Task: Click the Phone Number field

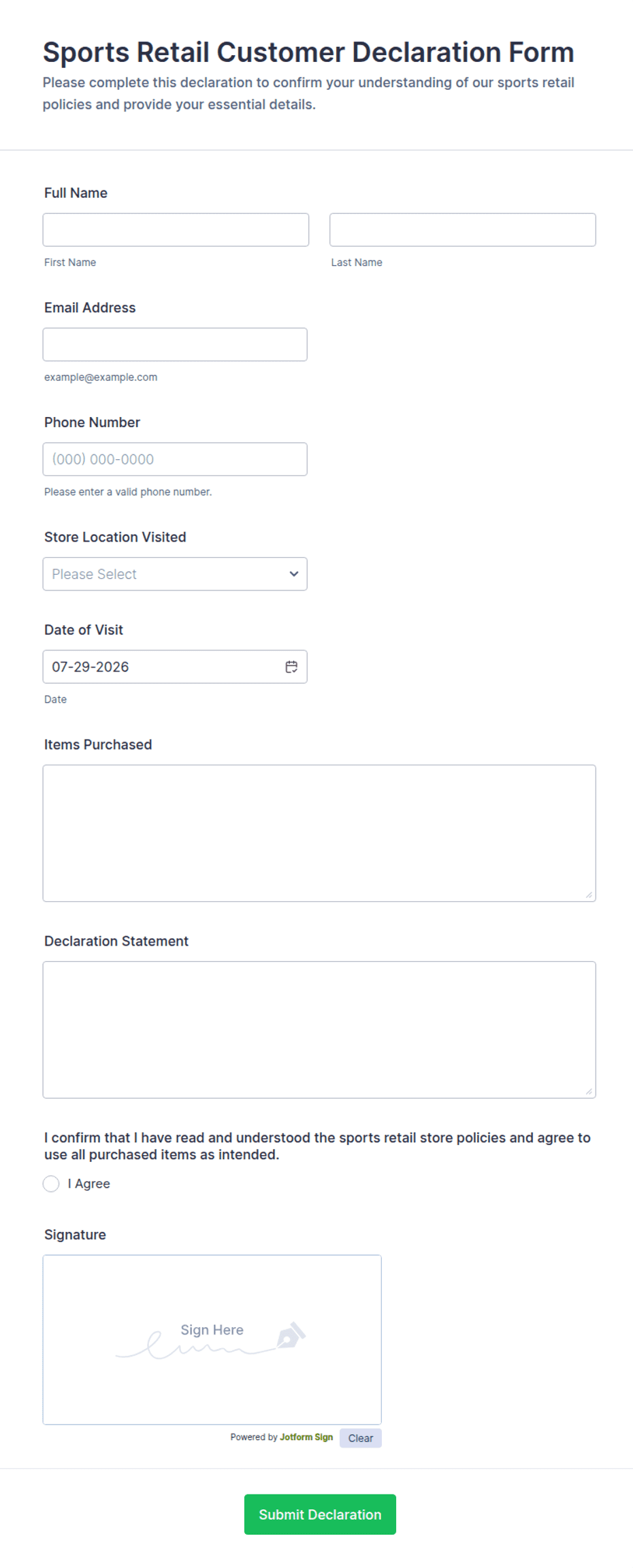Action: tap(175, 459)
